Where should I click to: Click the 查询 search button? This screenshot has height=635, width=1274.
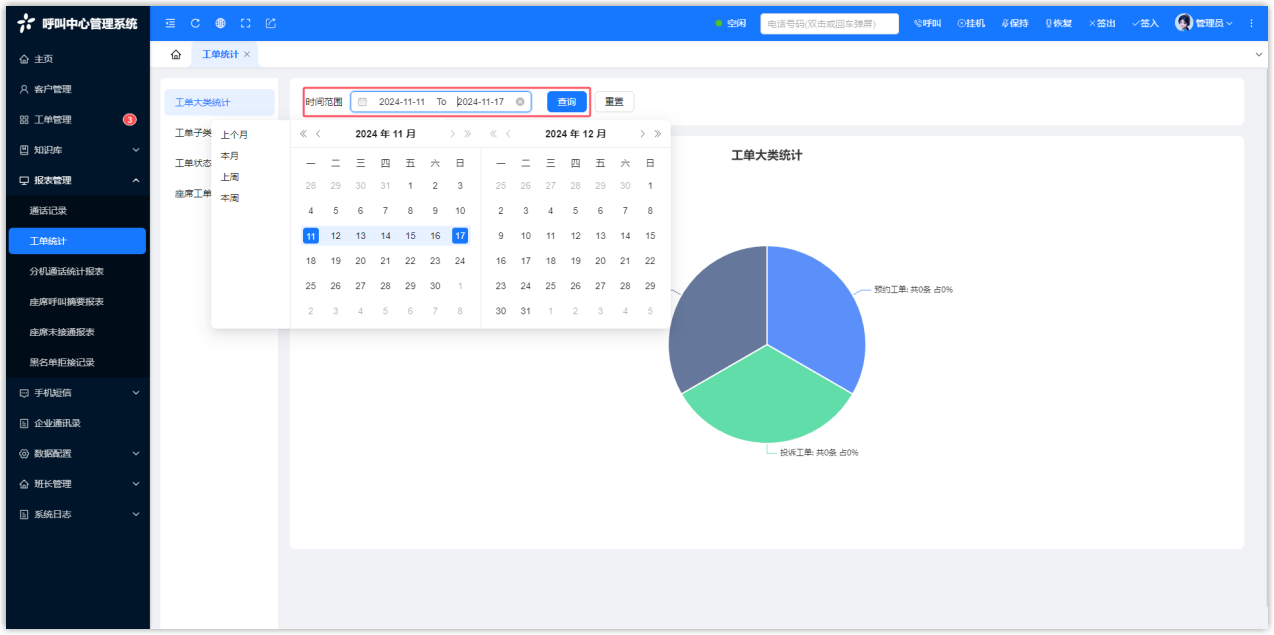coord(566,102)
